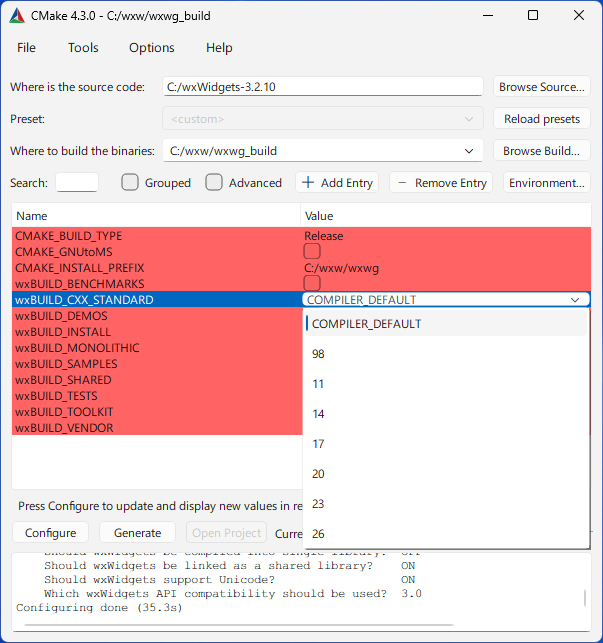Click Browse Build button
Screen dimensions: 603x643
coord(541,150)
